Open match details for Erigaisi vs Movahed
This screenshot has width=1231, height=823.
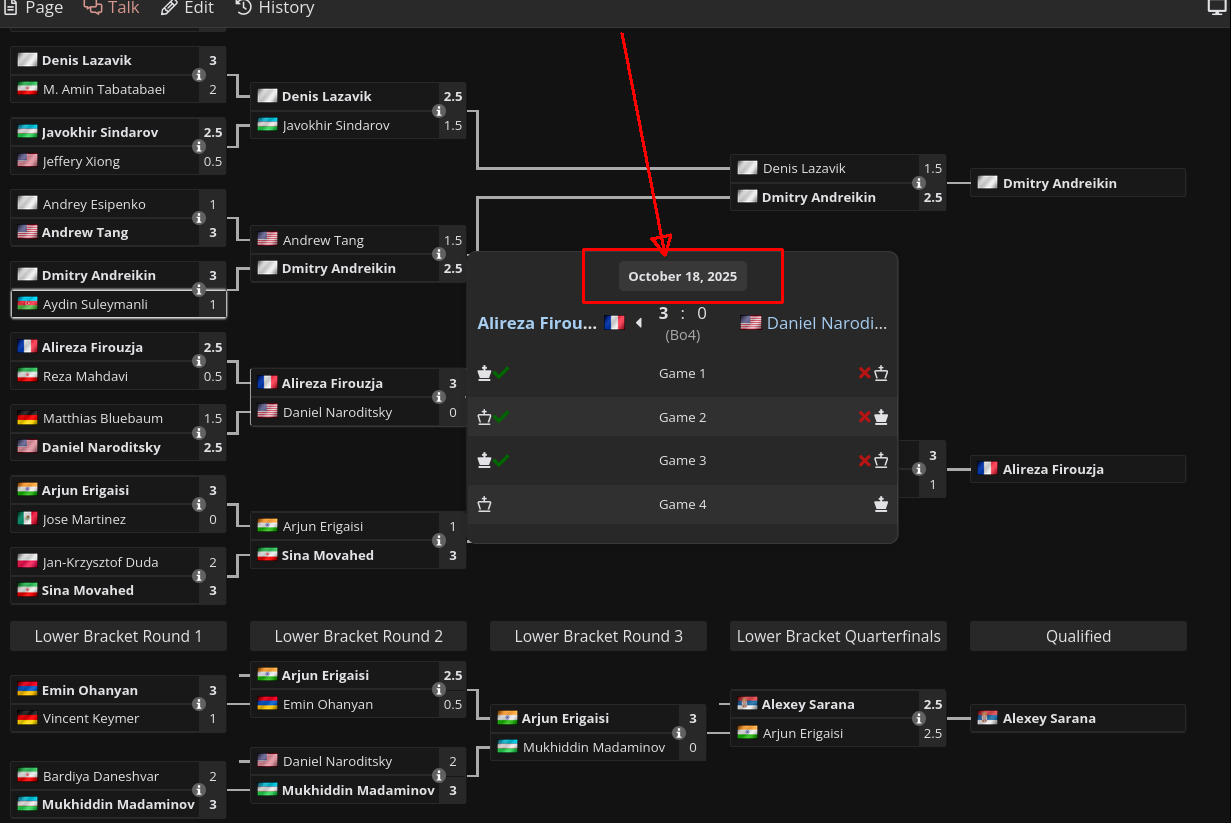click(438, 540)
